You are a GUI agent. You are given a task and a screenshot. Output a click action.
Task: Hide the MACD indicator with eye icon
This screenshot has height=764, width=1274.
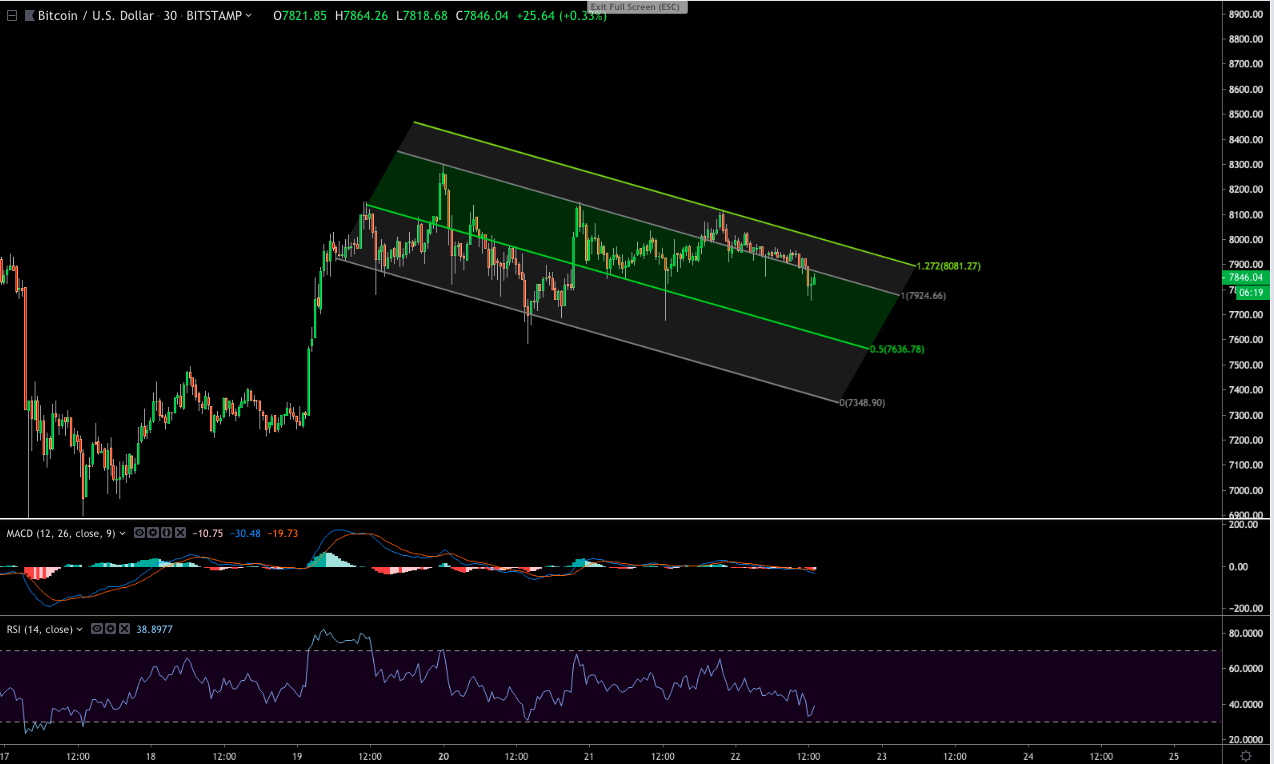[140, 533]
